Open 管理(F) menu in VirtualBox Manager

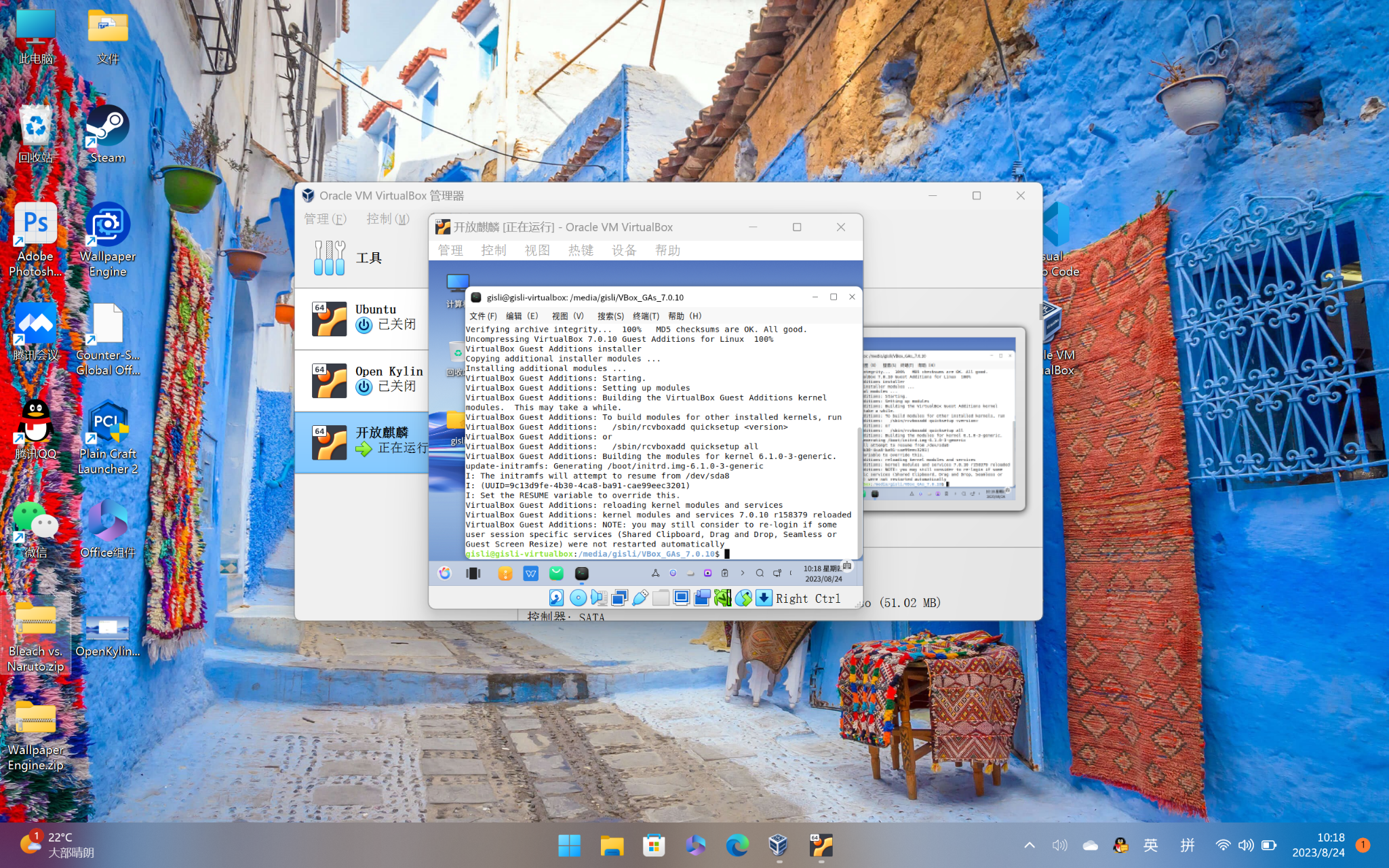coord(325,219)
